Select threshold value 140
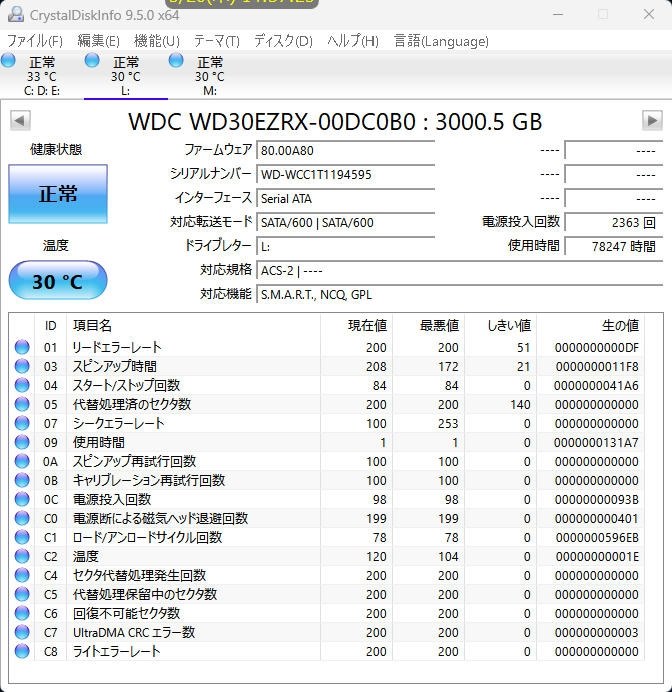Viewport: 672px width, 692px height. (x=520, y=404)
